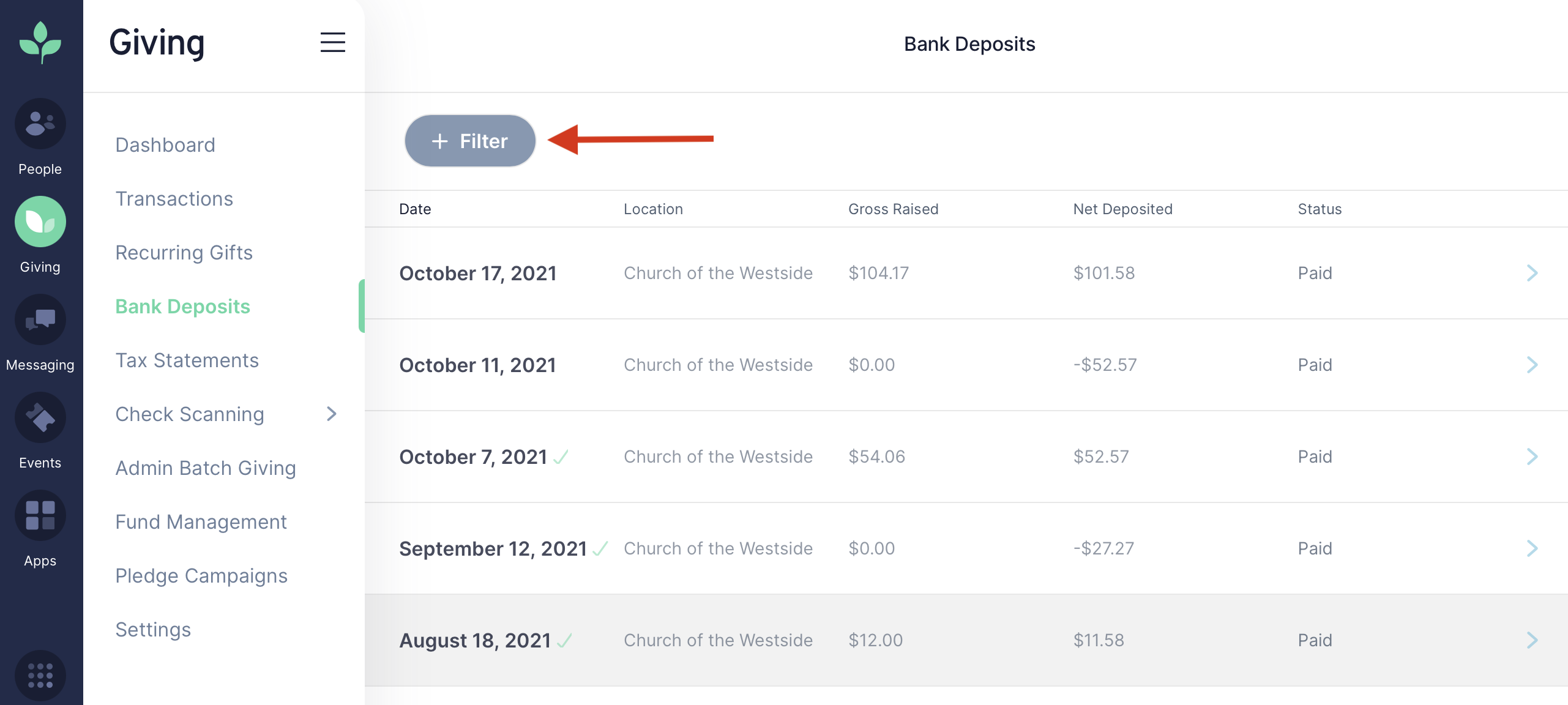Open Pledge Campaigns from the sidebar

[x=201, y=575]
